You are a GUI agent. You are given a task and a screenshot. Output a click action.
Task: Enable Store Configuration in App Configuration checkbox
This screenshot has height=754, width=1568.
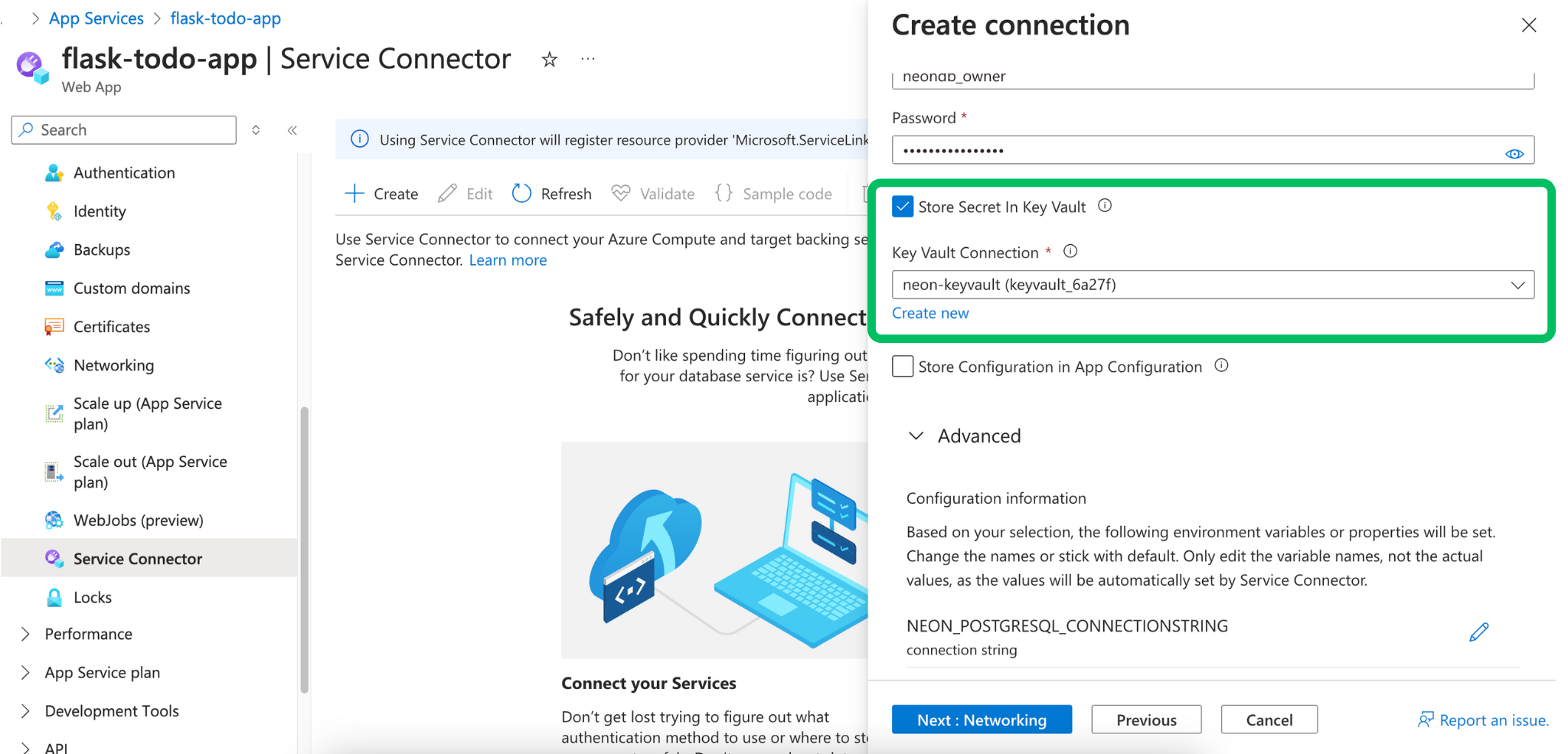pyautogui.click(x=903, y=367)
